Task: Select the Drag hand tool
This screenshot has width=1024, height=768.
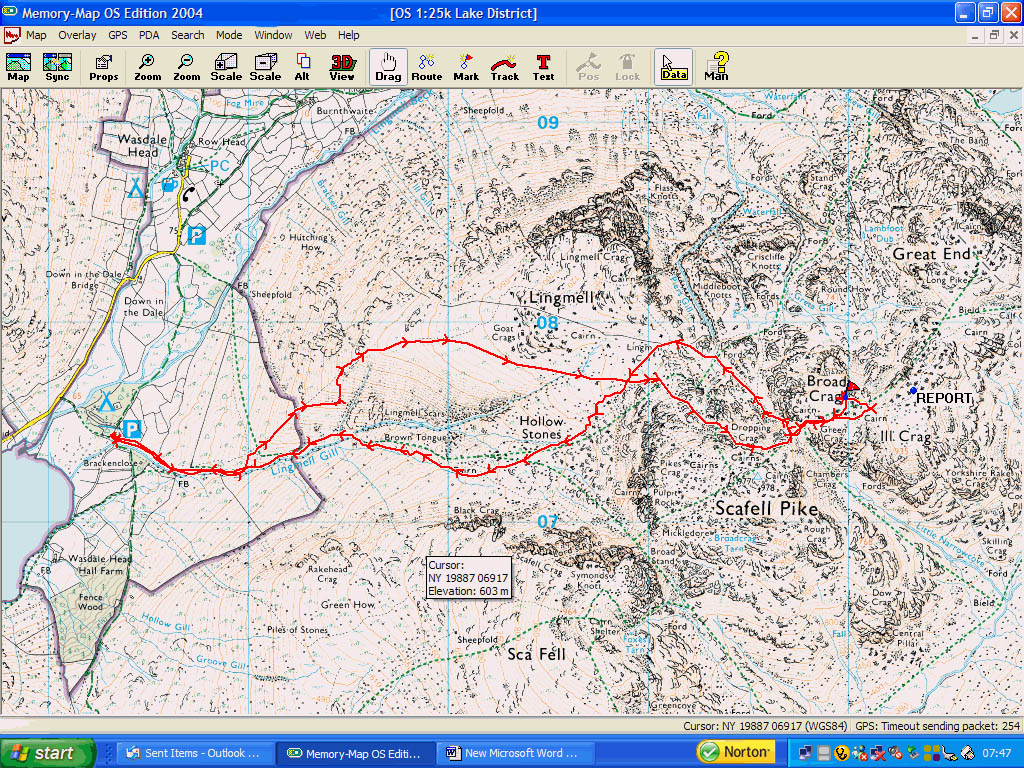Action: click(x=388, y=67)
